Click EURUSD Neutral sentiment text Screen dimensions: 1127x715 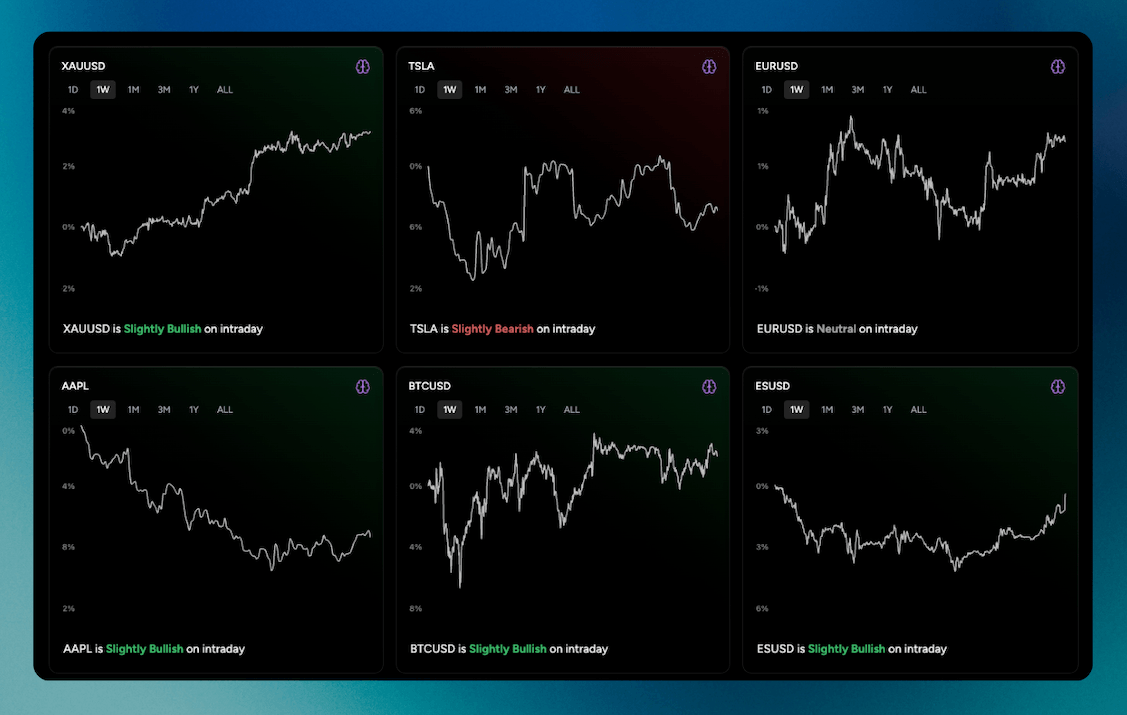(836, 329)
